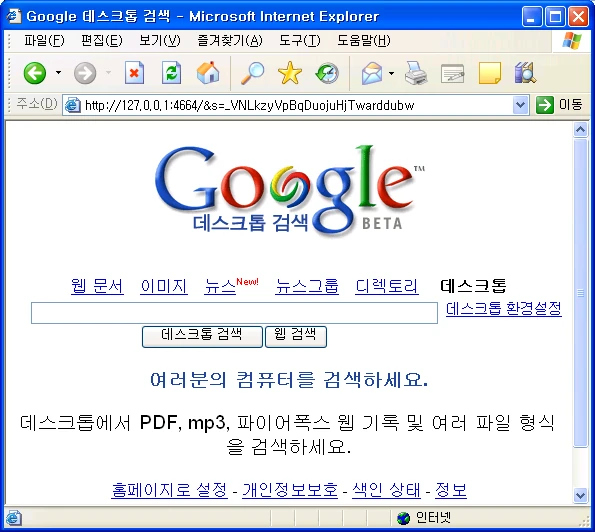Click the Mail envelope icon
Viewport: 595px width, 532px height.
pos(372,73)
